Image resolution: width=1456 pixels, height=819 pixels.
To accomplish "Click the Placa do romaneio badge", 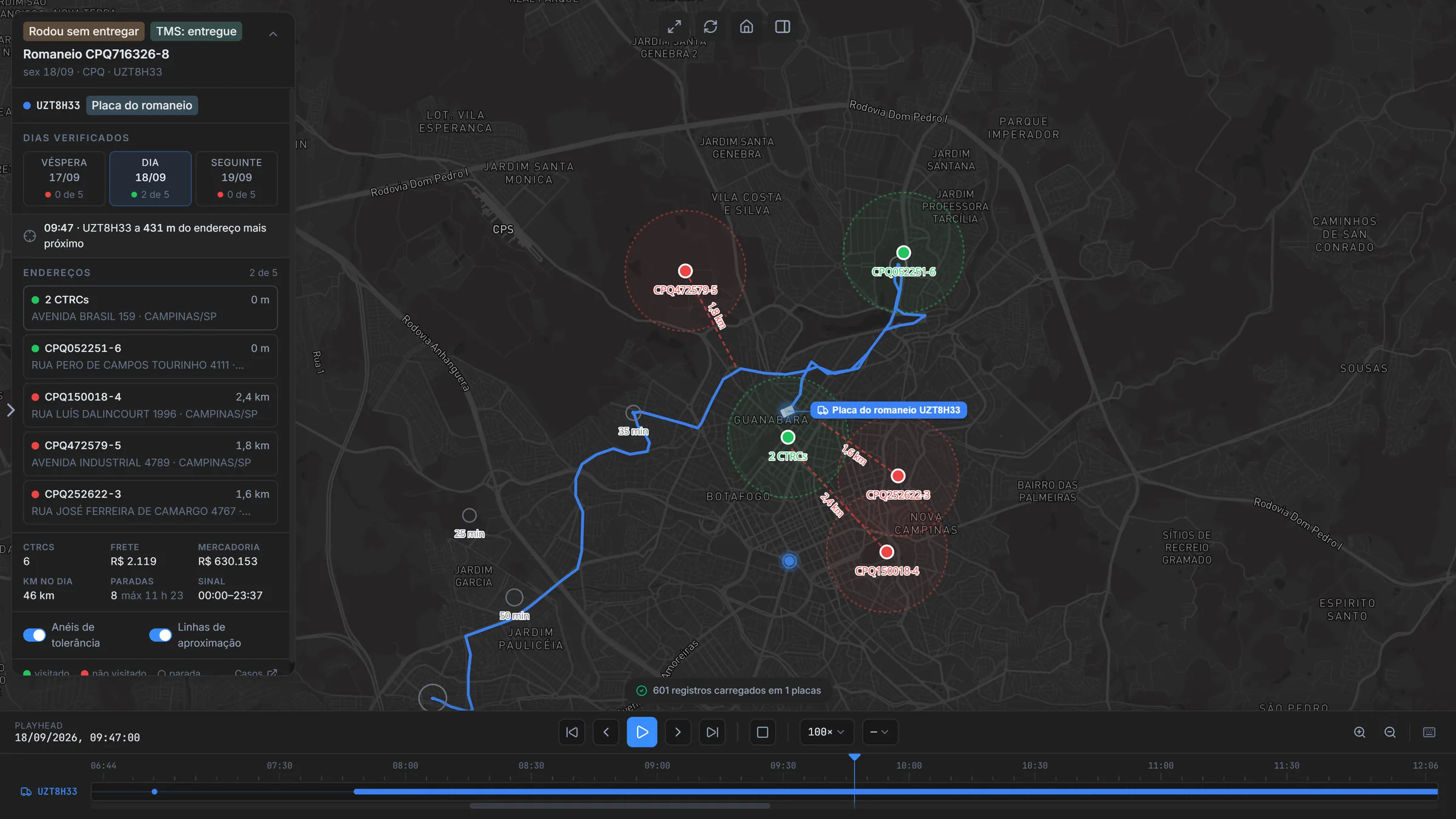I will coord(142,106).
